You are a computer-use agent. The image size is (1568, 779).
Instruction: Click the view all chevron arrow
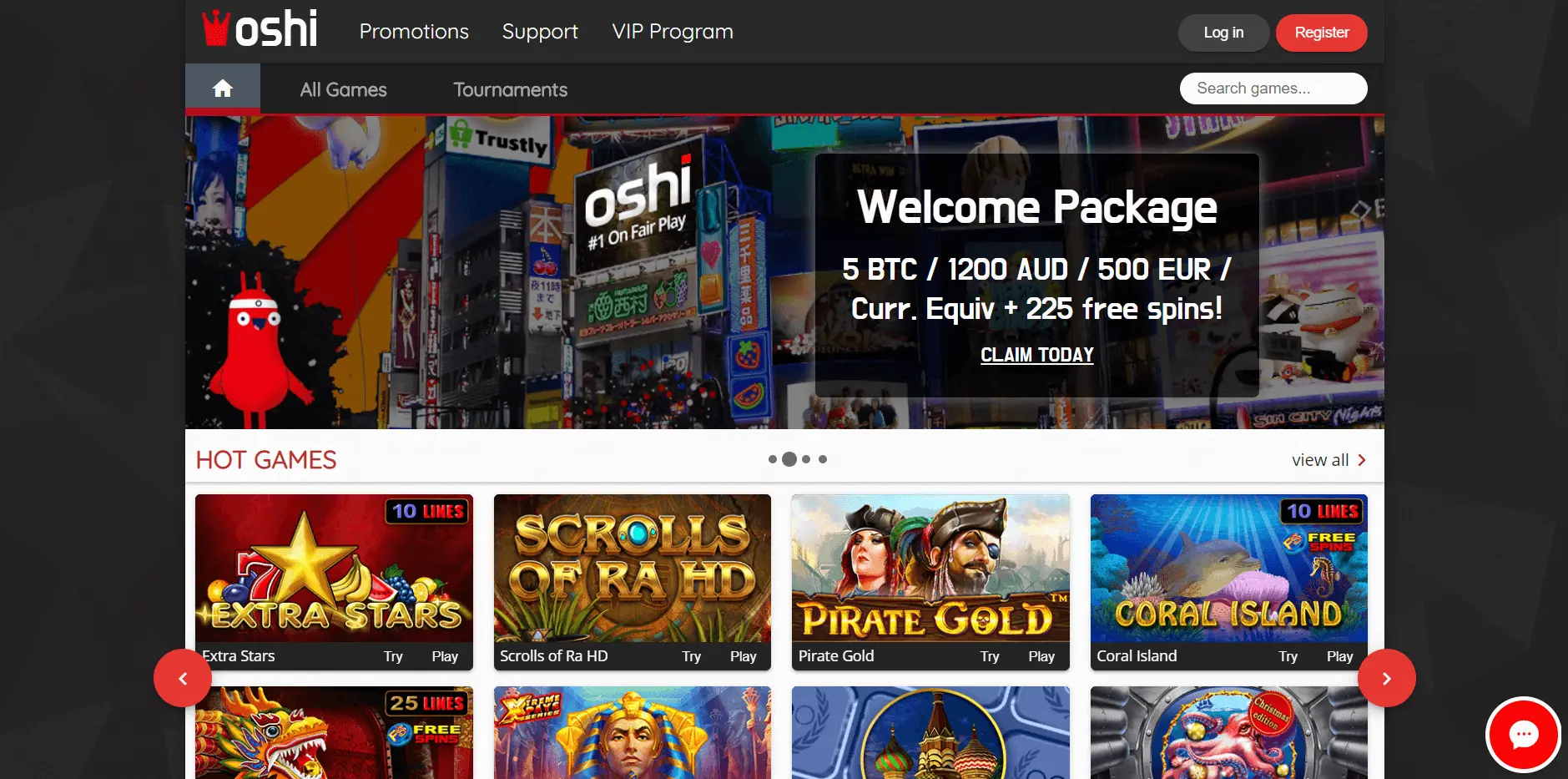pos(1362,460)
